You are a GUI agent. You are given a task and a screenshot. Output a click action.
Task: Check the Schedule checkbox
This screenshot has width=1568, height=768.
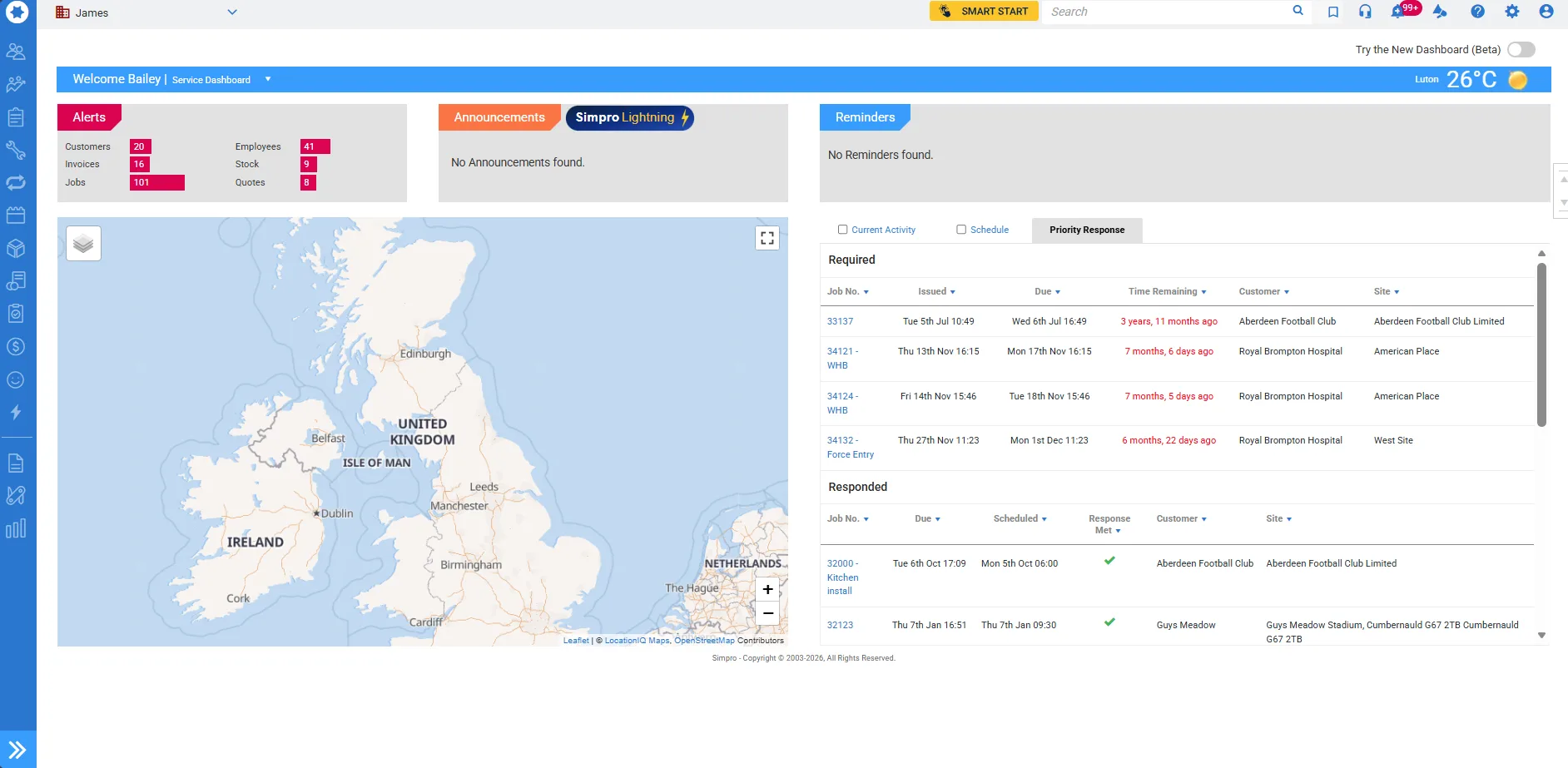click(961, 230)
